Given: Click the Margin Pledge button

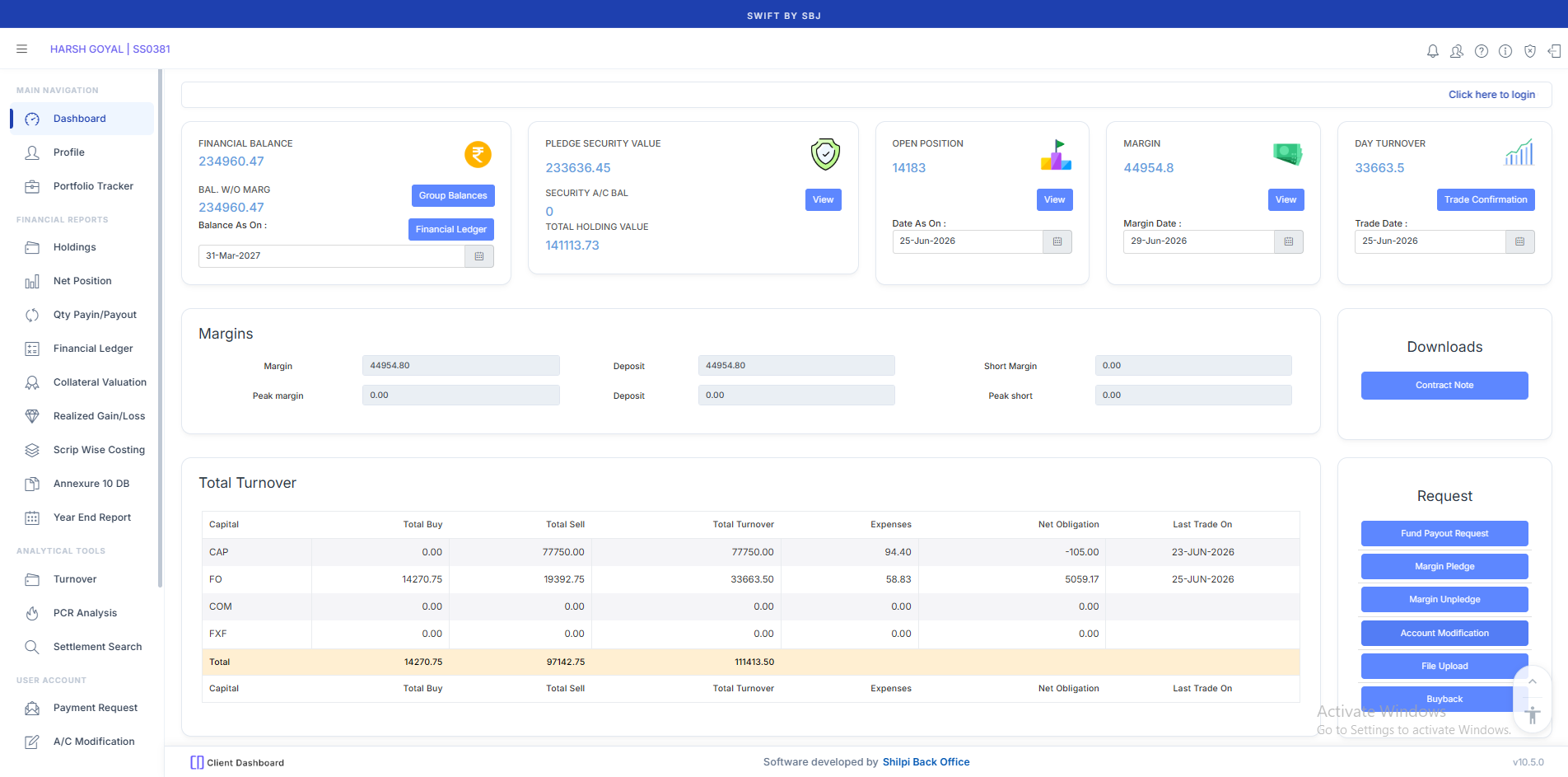Looking at the screenshot, I should click(1444, 567).
